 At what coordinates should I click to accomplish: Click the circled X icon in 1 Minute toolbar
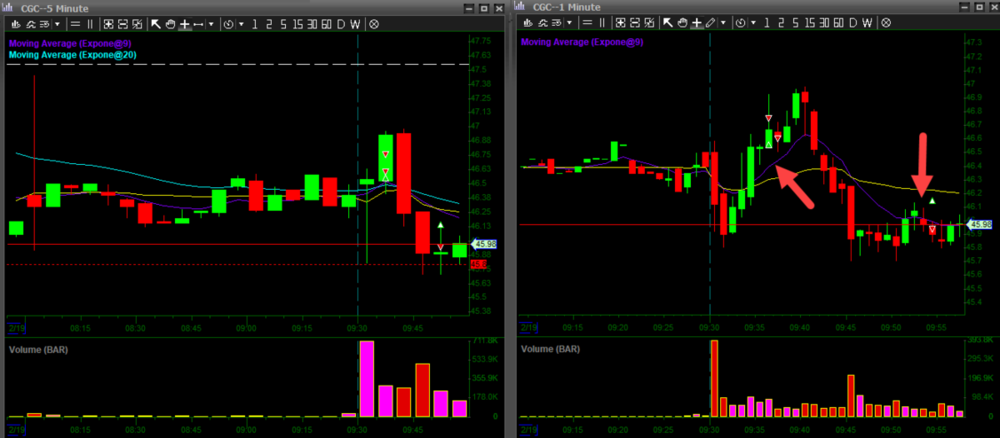(x=886, y=23)
